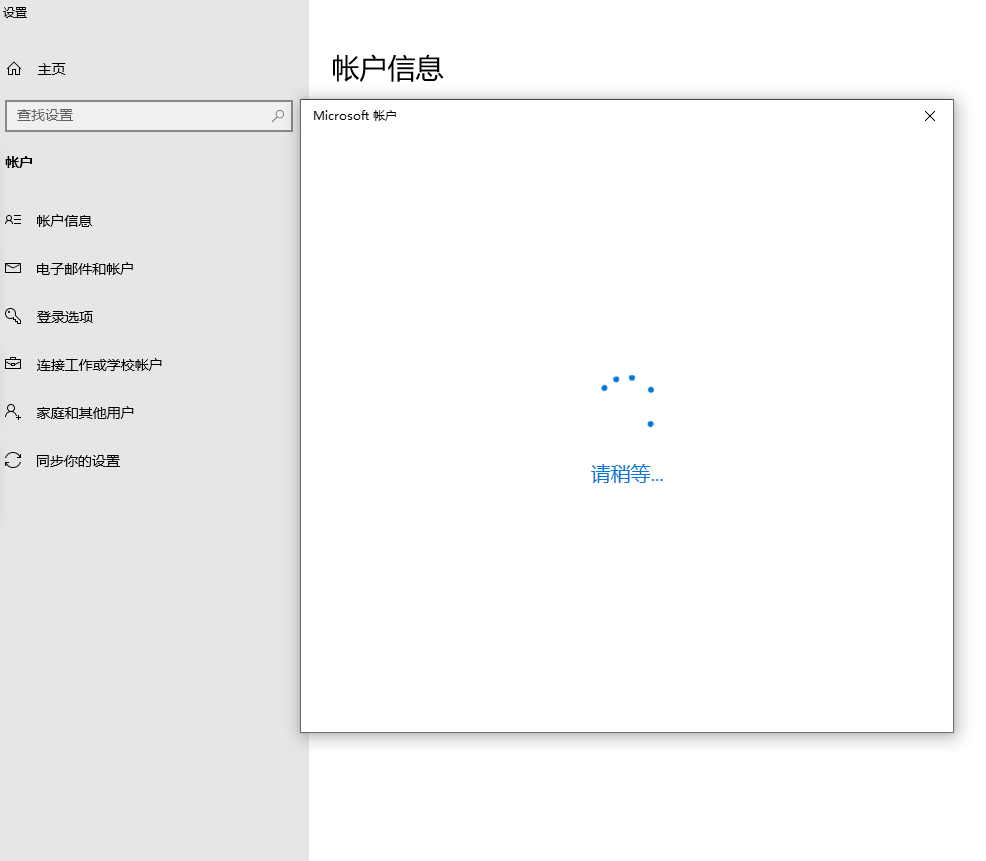
Task: Click the add-person icon for family users
Action: (x=13, y=412)
